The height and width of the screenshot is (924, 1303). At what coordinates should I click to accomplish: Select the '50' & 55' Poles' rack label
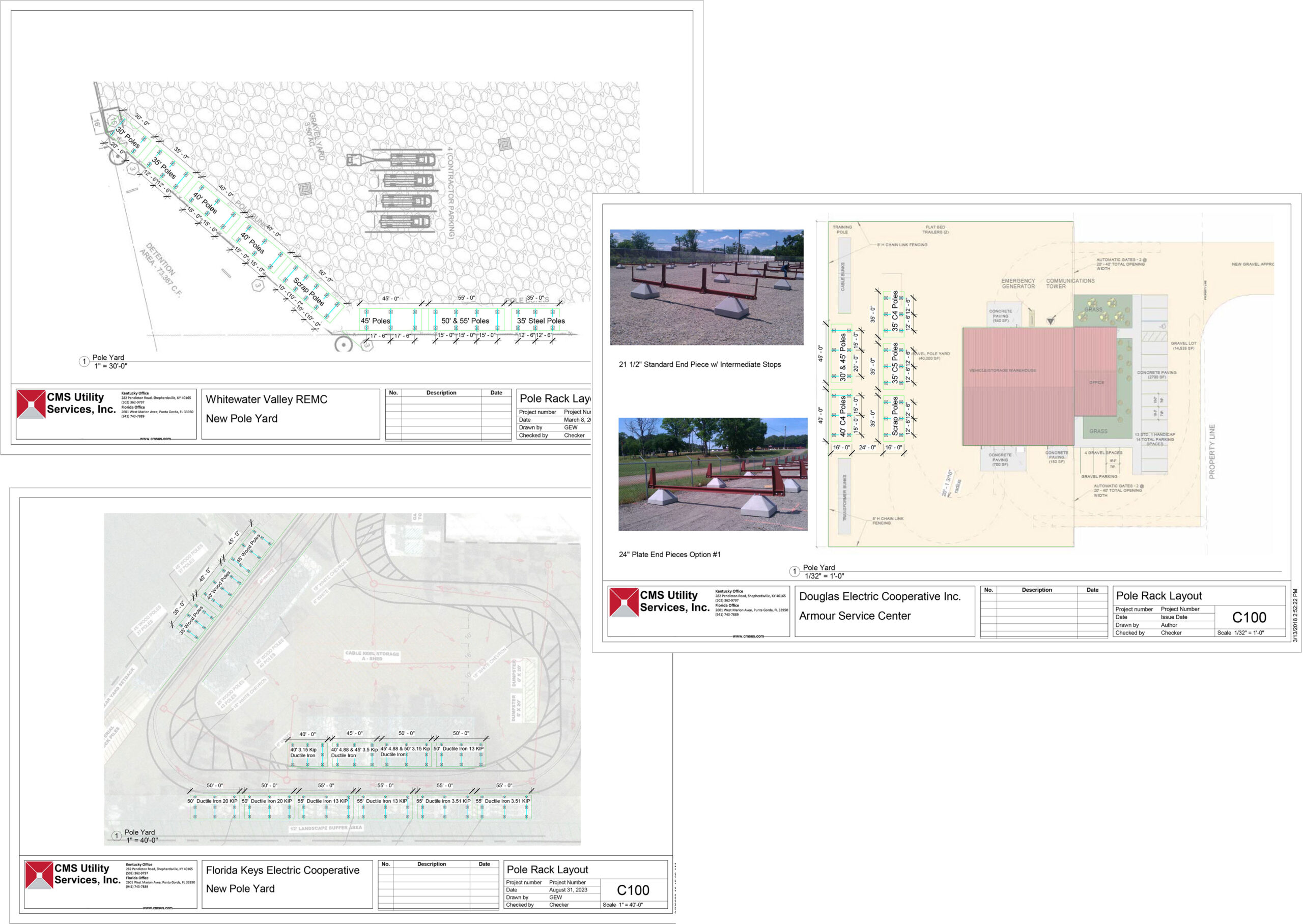tap(465, 321)
